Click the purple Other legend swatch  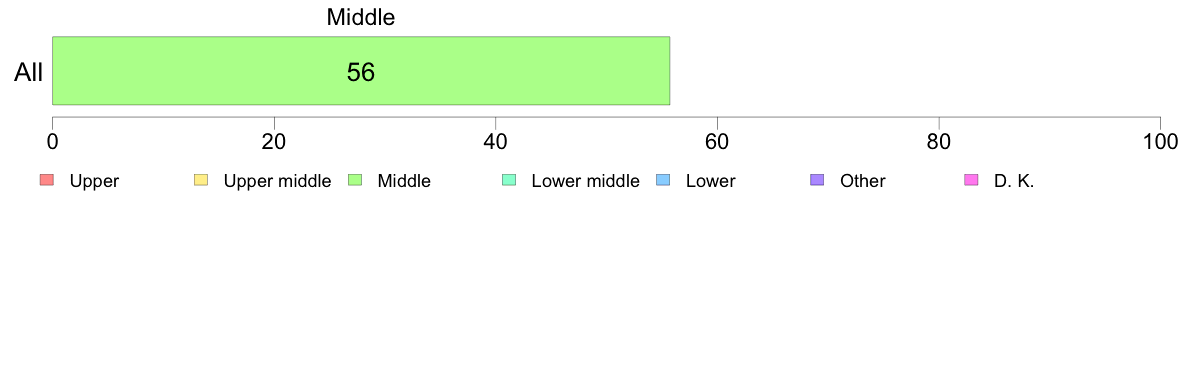tap(817, 180)
